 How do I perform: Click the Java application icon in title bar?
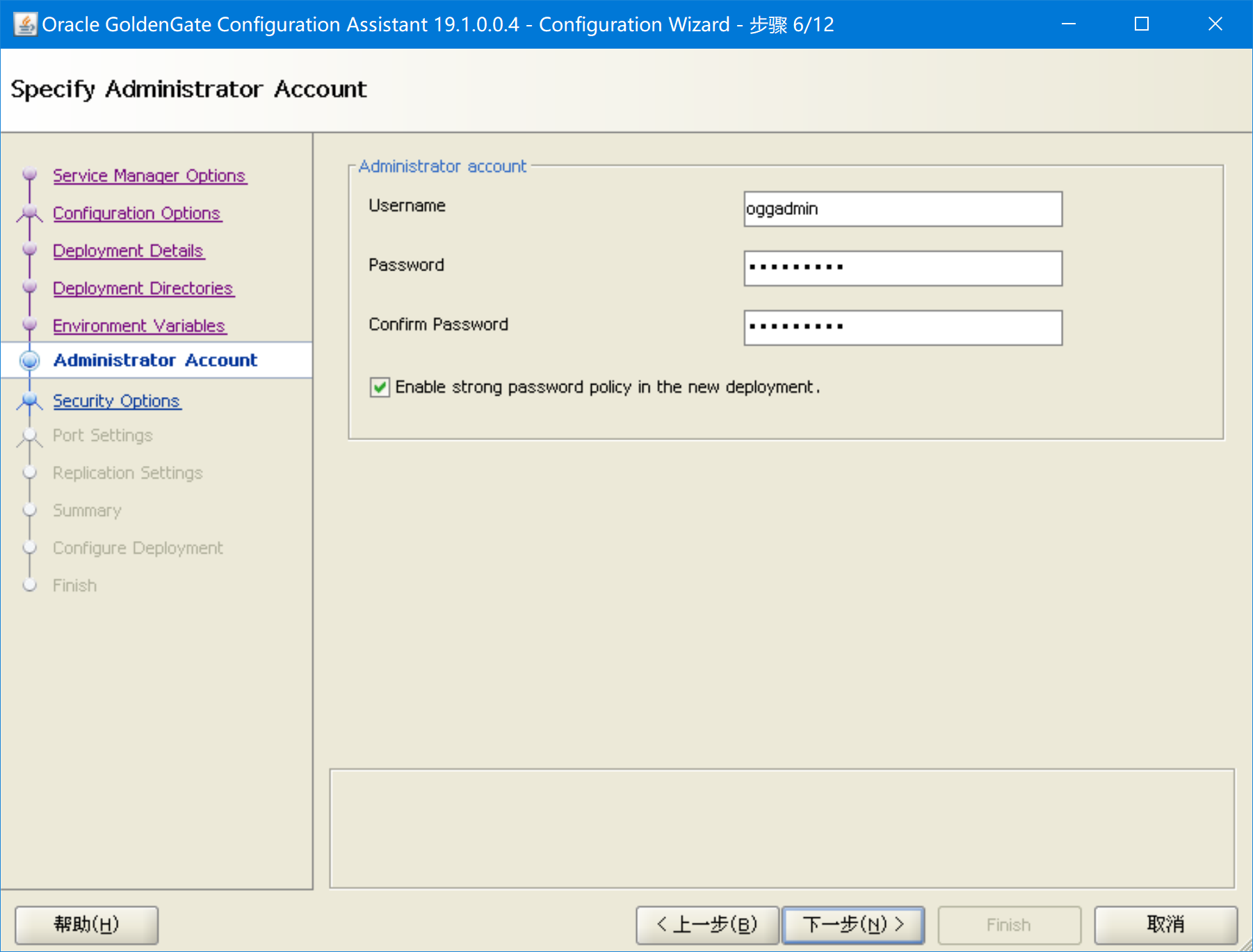click(x=25, y=24)
